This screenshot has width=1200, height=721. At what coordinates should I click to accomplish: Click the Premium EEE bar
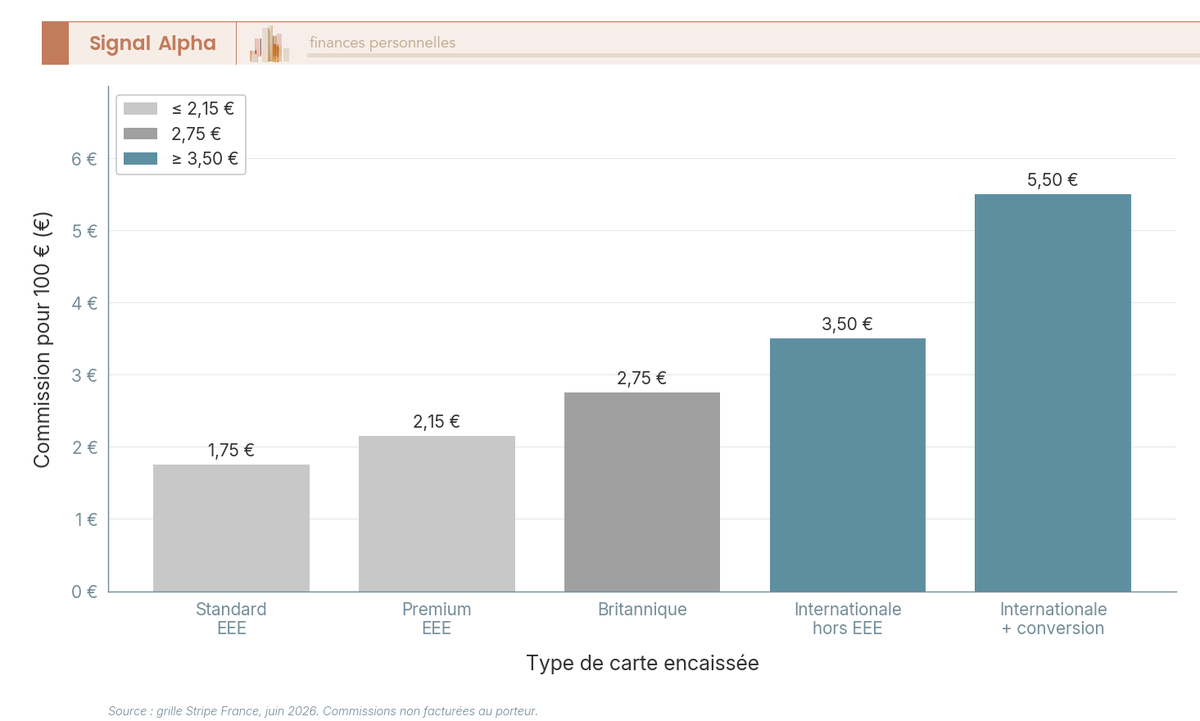point(437,514)
